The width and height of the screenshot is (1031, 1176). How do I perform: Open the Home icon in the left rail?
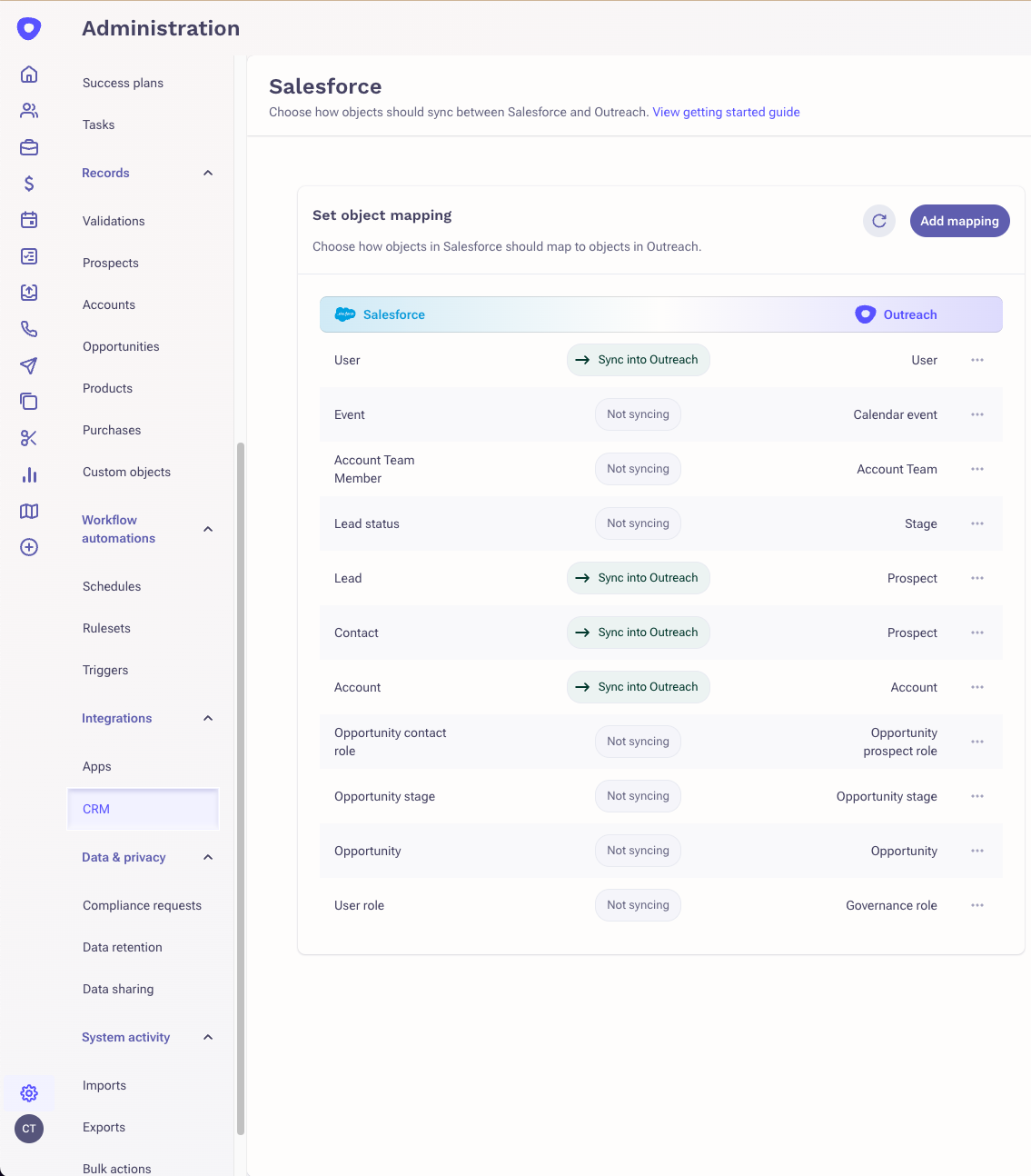[x=29, y=75]
